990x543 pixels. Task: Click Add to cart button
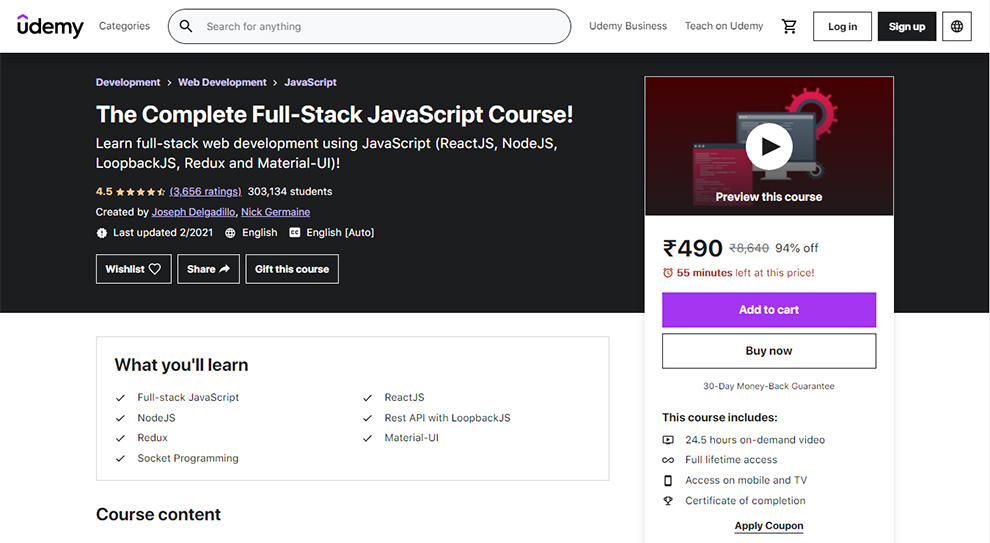coord(769,309)
